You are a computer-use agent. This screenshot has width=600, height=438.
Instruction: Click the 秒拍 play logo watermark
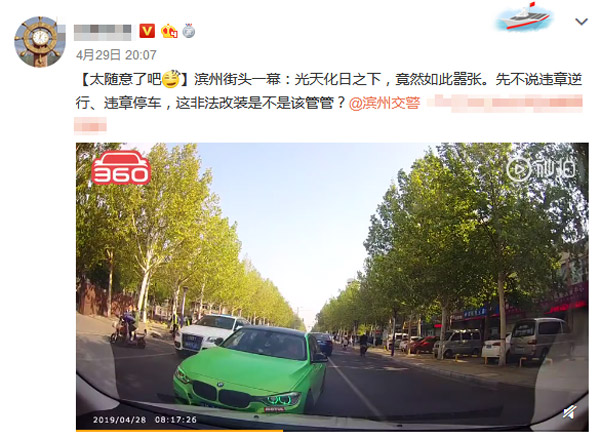tap(541, 169)
